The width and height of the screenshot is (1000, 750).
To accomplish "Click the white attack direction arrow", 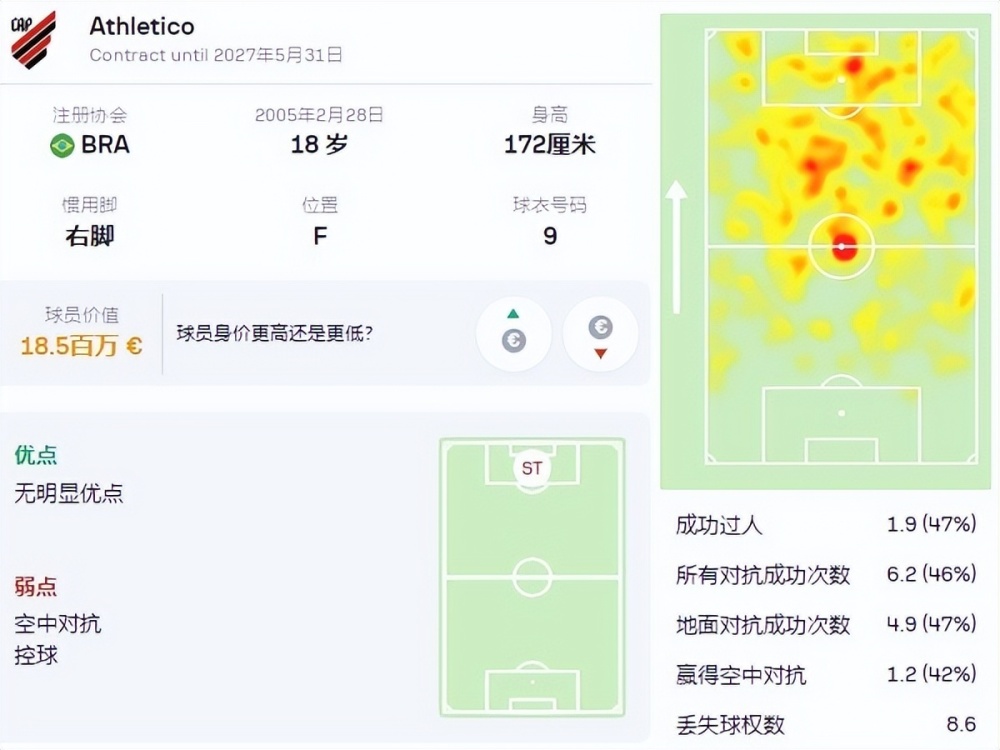I will point(676,247).
